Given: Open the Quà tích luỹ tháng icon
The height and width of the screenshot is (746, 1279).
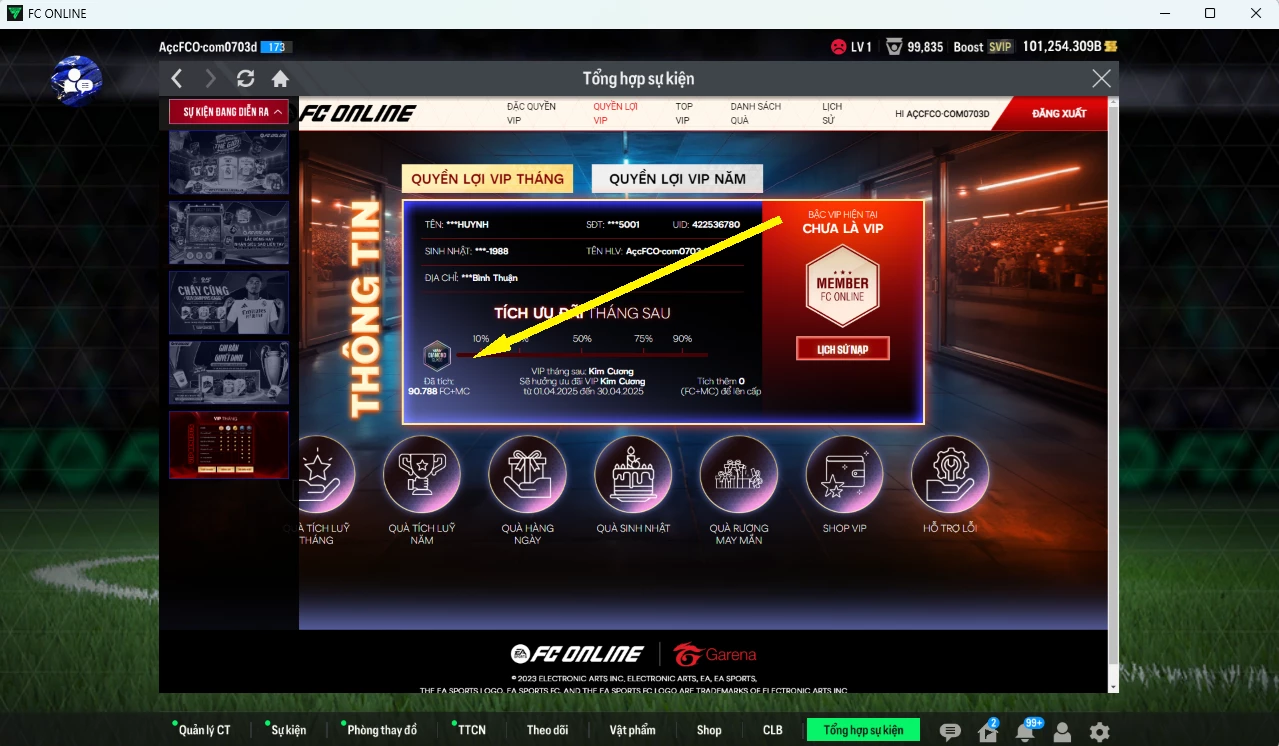Looking at the screenshot, I should tap(316, 474).
